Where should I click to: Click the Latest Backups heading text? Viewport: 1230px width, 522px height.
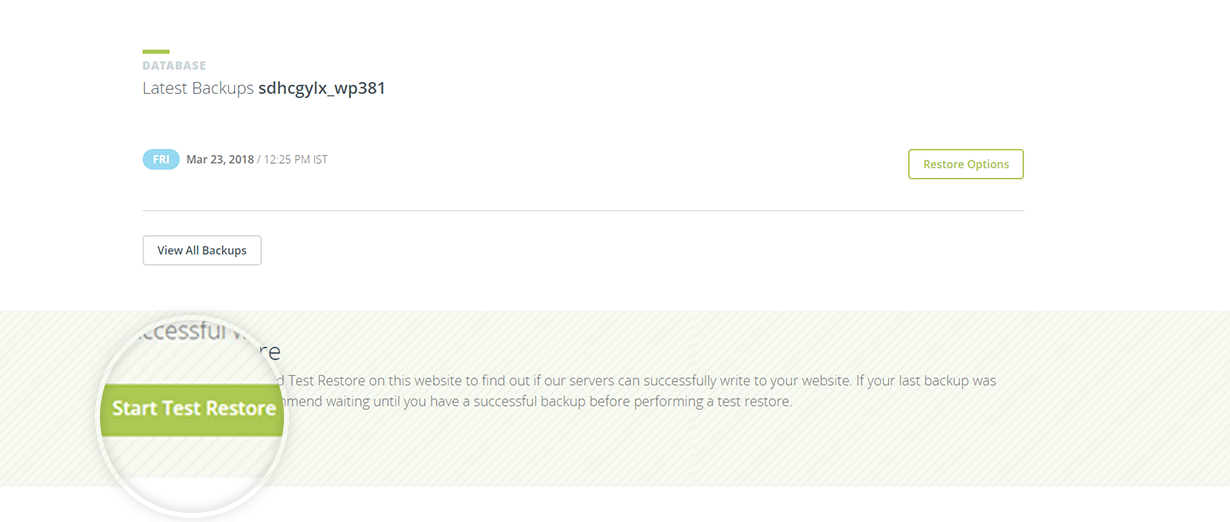coord(198,88)
